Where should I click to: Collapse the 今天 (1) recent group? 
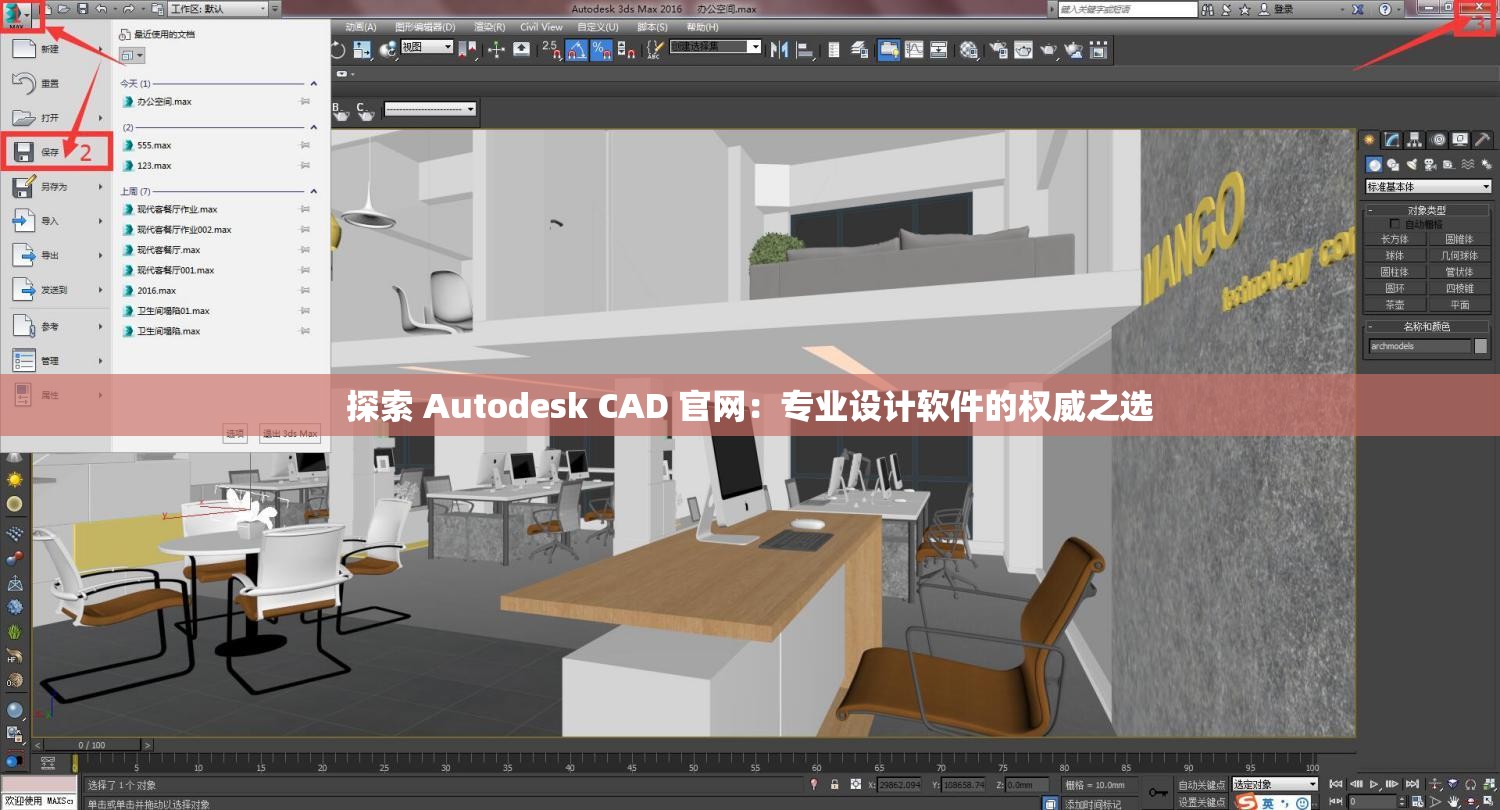(x=313, y=84)
